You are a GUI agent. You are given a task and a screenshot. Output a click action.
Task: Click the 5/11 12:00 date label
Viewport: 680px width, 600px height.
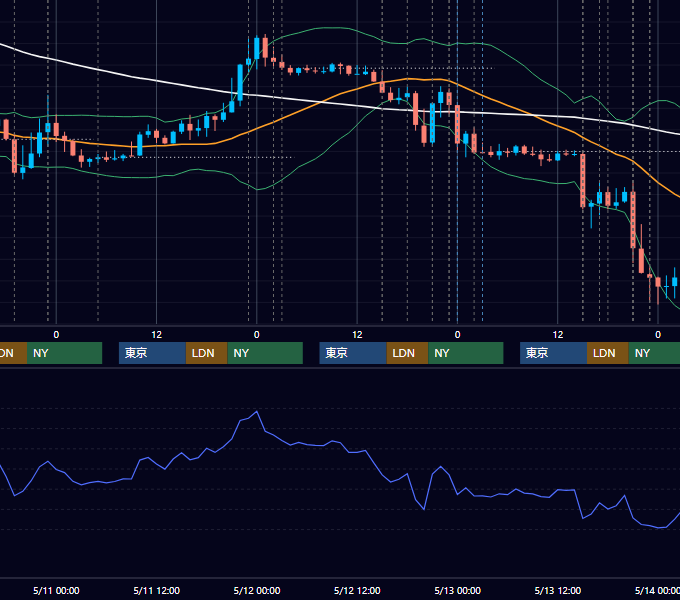pos(157,590)
